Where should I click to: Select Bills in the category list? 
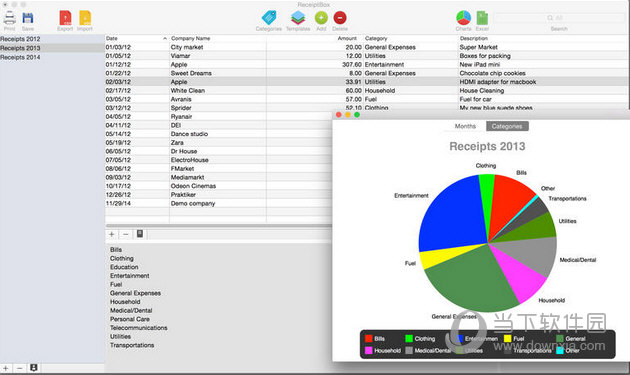[116, 250]
